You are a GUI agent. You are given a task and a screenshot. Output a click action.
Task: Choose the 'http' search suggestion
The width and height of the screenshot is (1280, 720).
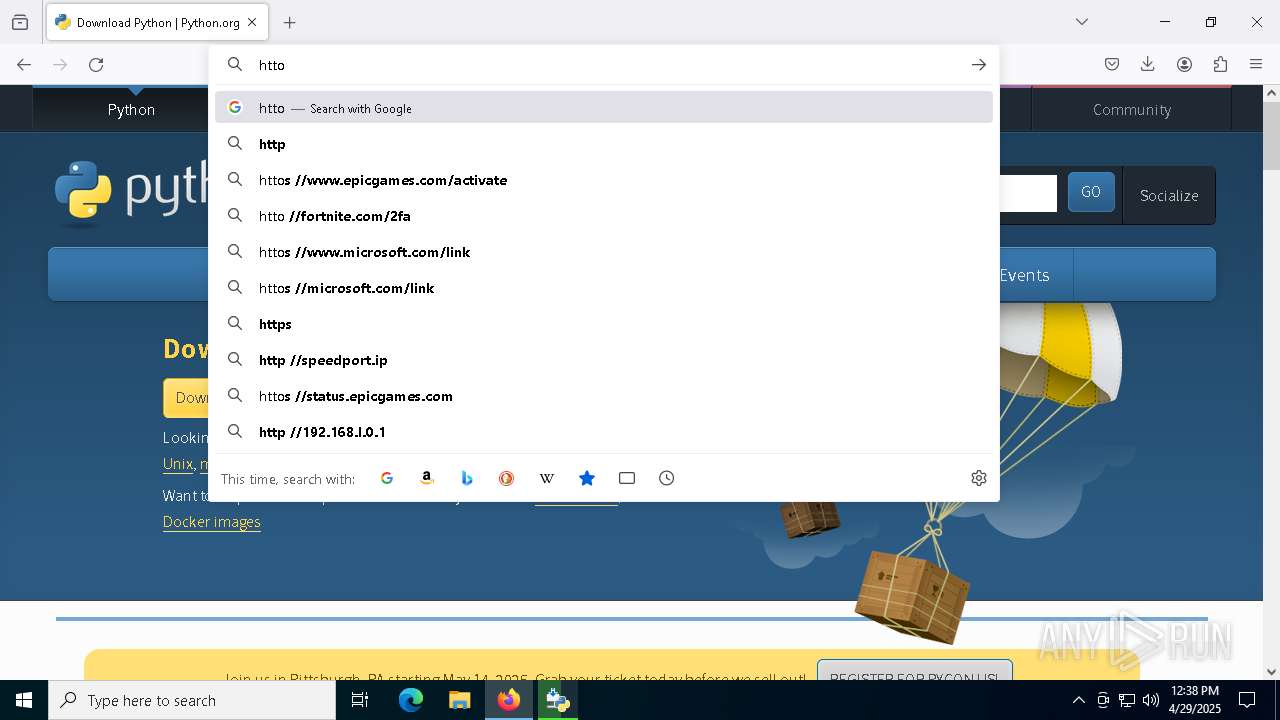(x=604, y=144)
